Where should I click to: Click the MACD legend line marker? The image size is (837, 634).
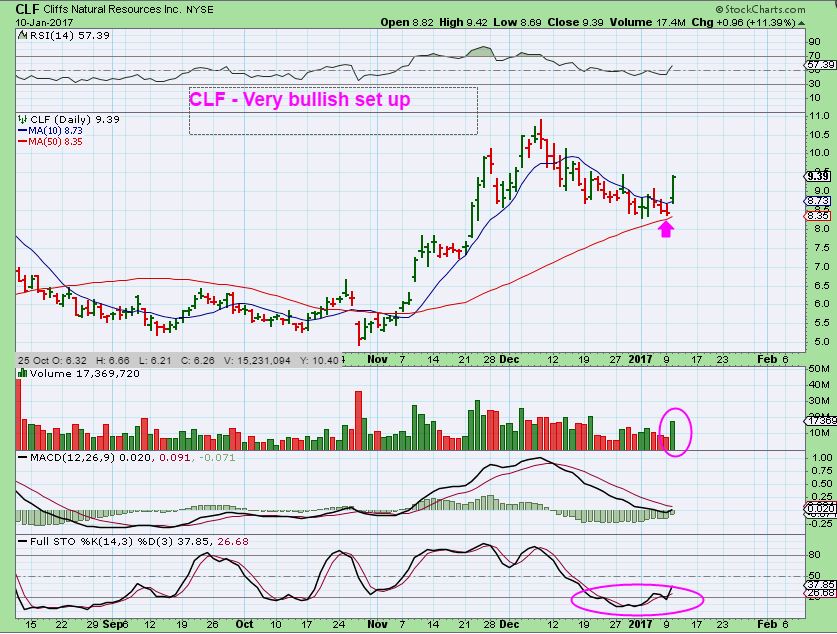[x=22, y=457]
